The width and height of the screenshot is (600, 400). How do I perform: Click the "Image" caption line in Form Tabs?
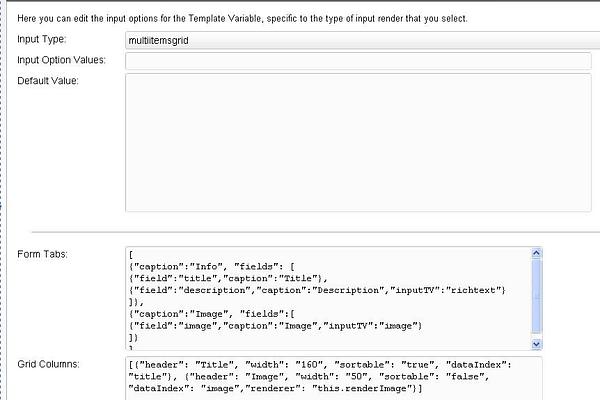[212, 314]
